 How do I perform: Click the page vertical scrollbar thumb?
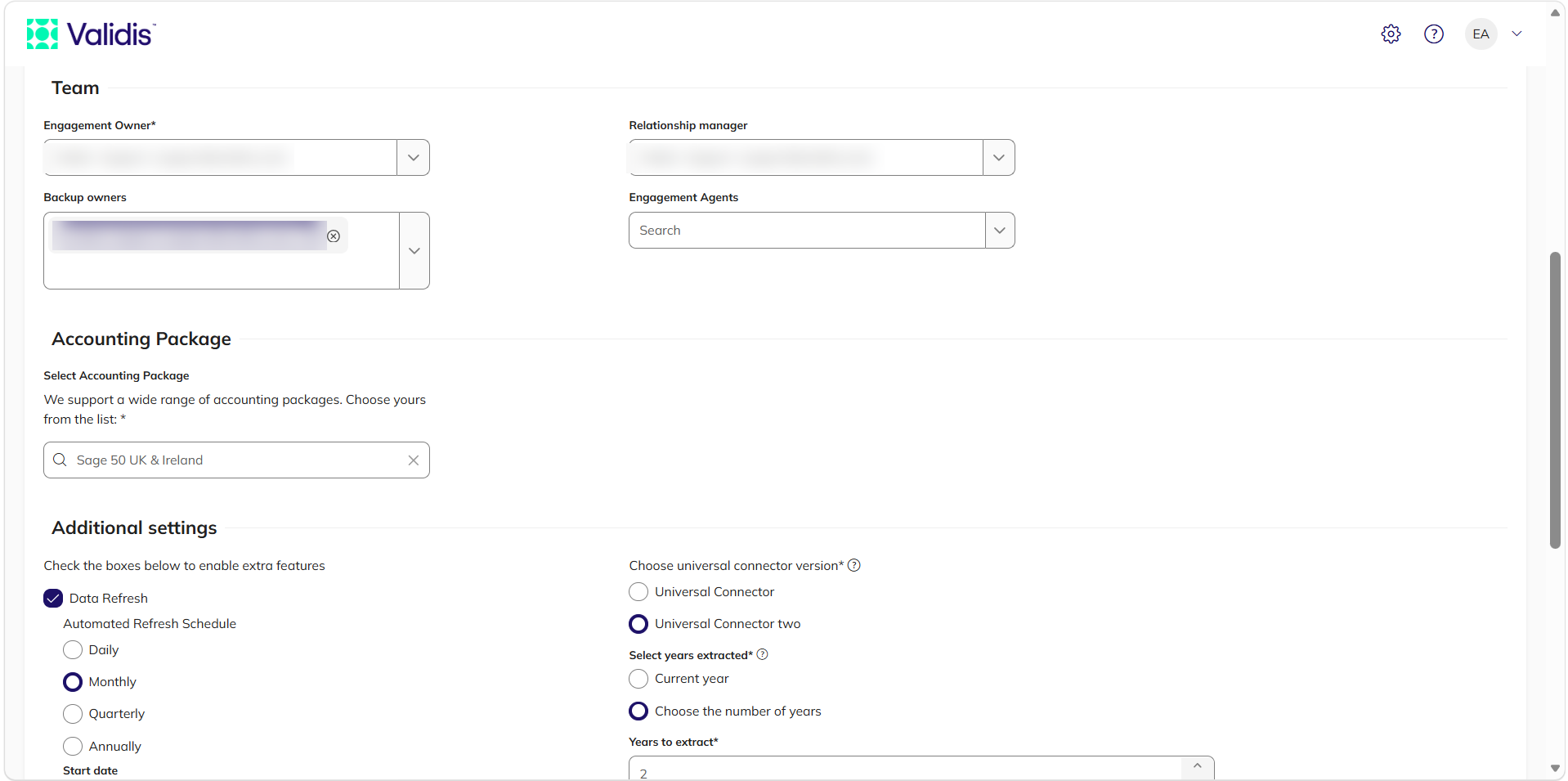tap(1555, 400)
